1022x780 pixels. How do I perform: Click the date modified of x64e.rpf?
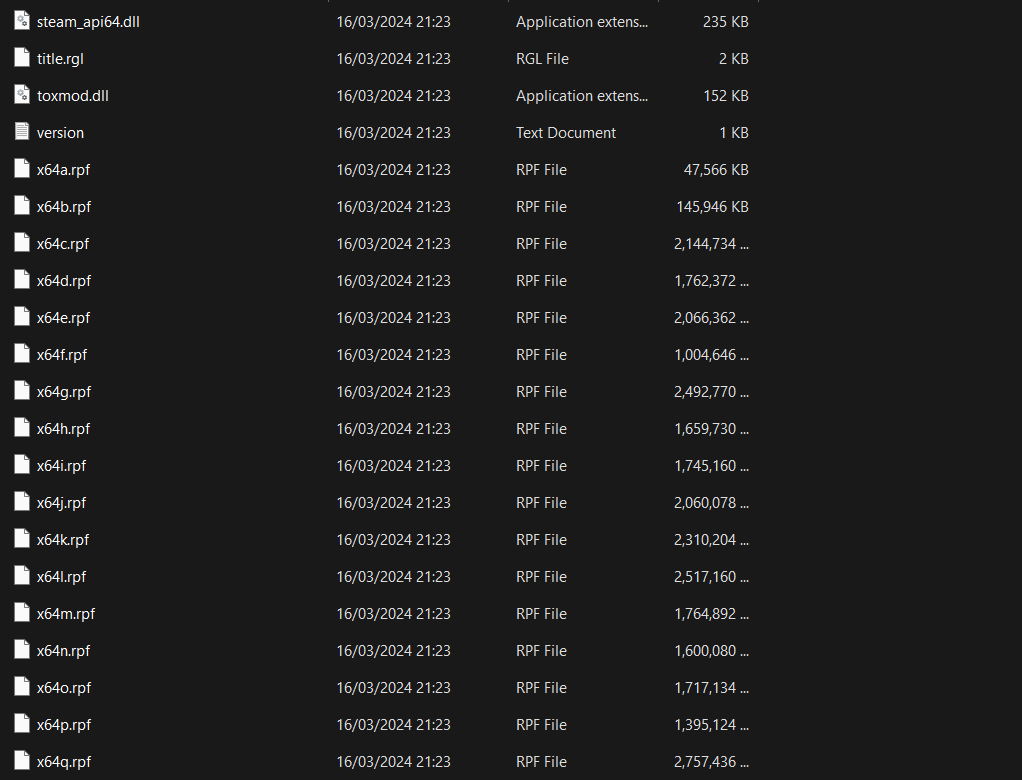click(393, 318)
